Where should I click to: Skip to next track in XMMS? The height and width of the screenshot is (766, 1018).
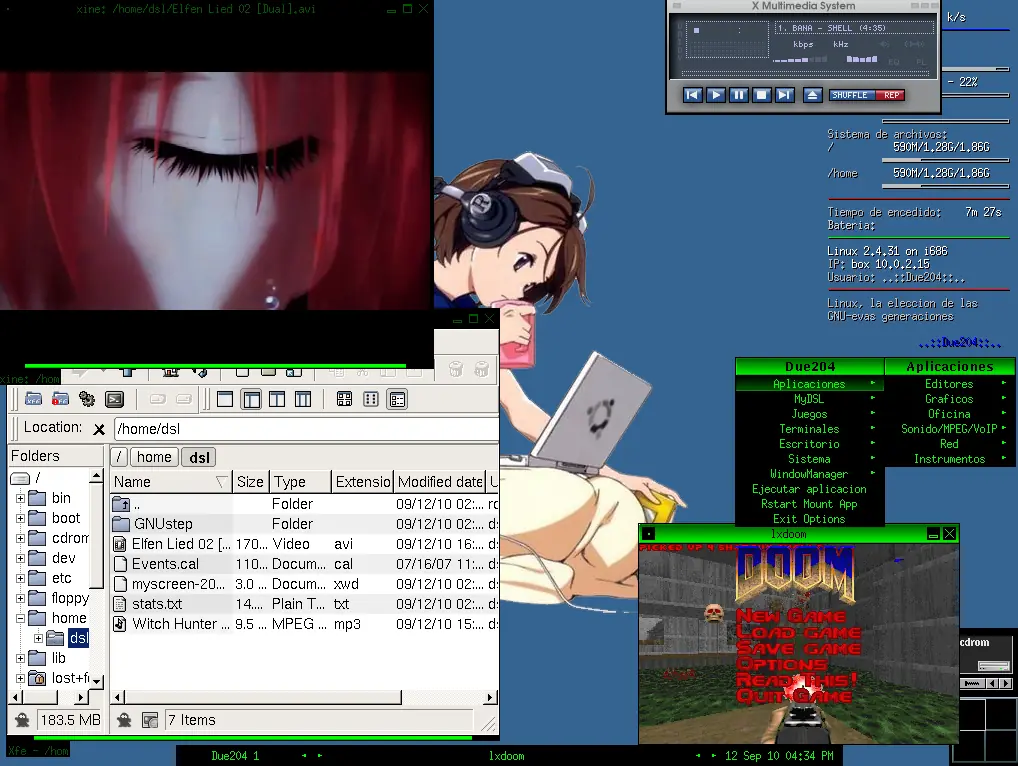(x=784, y=95)
